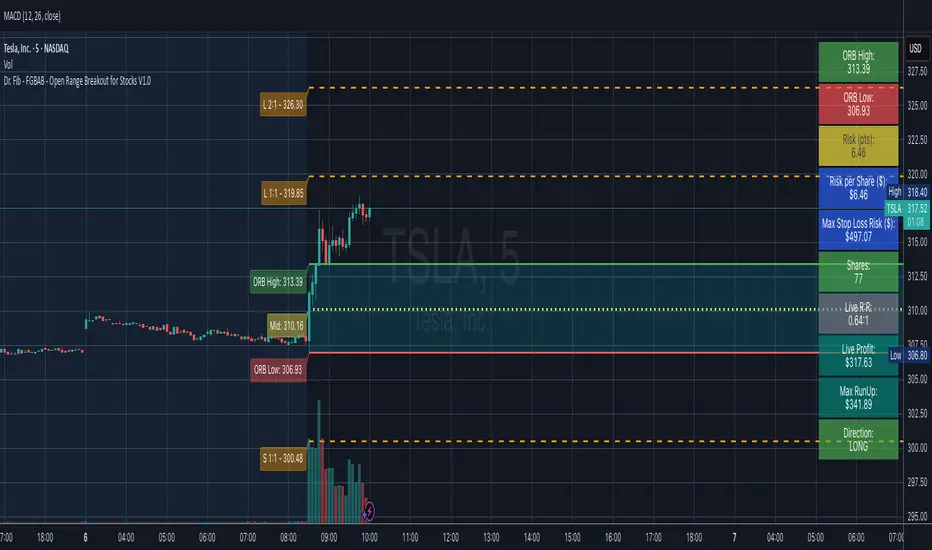Select the Dr. Fib Open Range Breakout indicator legend
The image size is (932, 550).
point(77,81)
